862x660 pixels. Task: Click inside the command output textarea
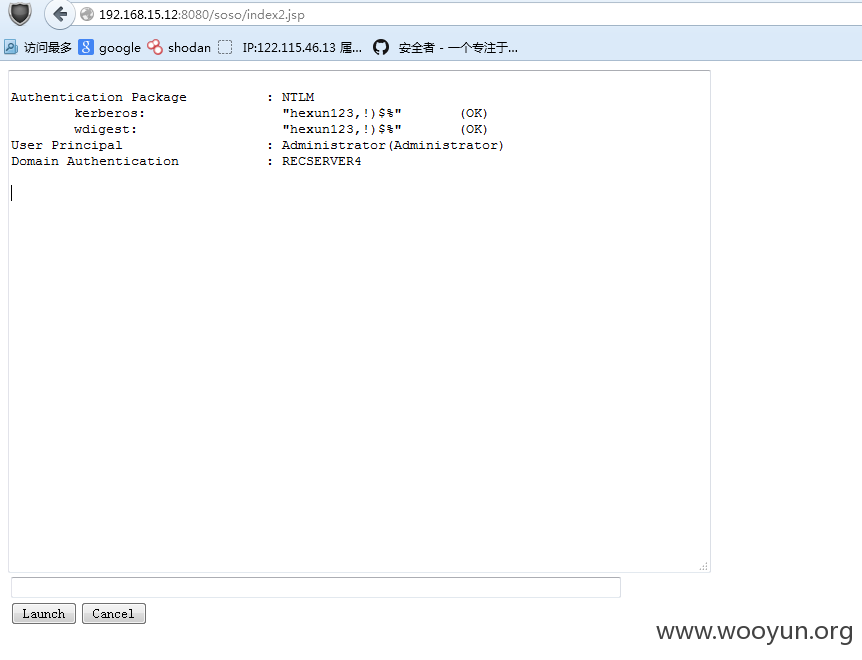360,321
